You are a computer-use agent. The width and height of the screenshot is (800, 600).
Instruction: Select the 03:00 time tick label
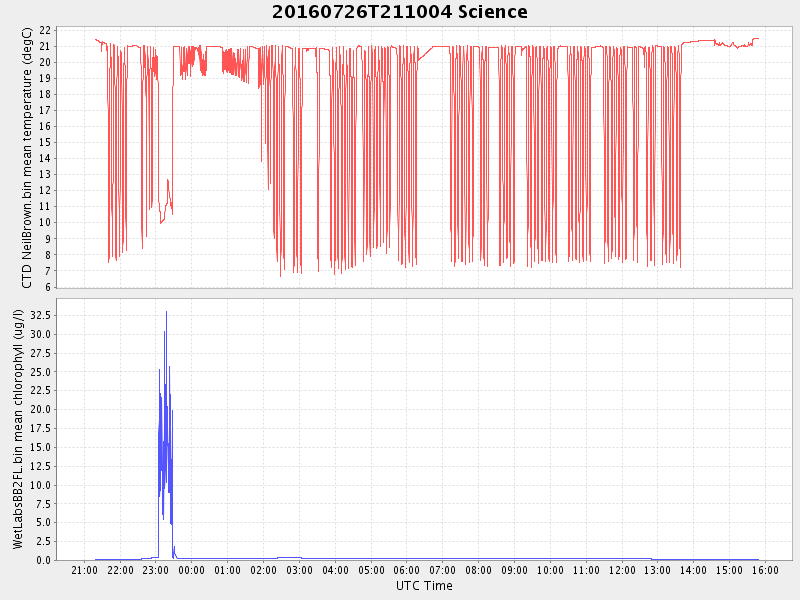(300, 570)
